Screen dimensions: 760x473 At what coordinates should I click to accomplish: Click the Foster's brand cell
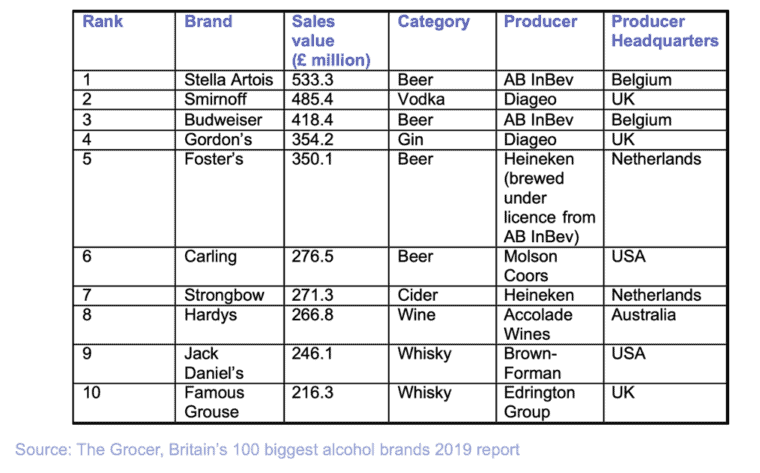pyautogui.click(x=228, y=159)
